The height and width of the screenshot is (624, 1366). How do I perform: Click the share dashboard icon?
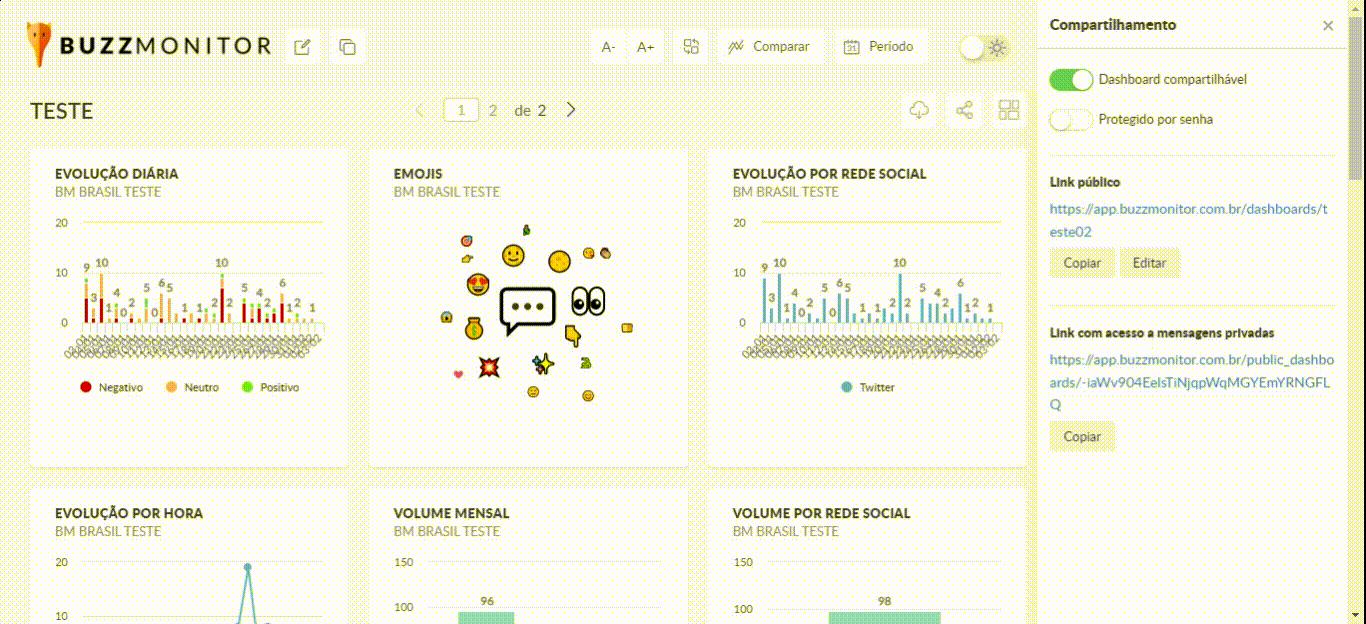964,110
